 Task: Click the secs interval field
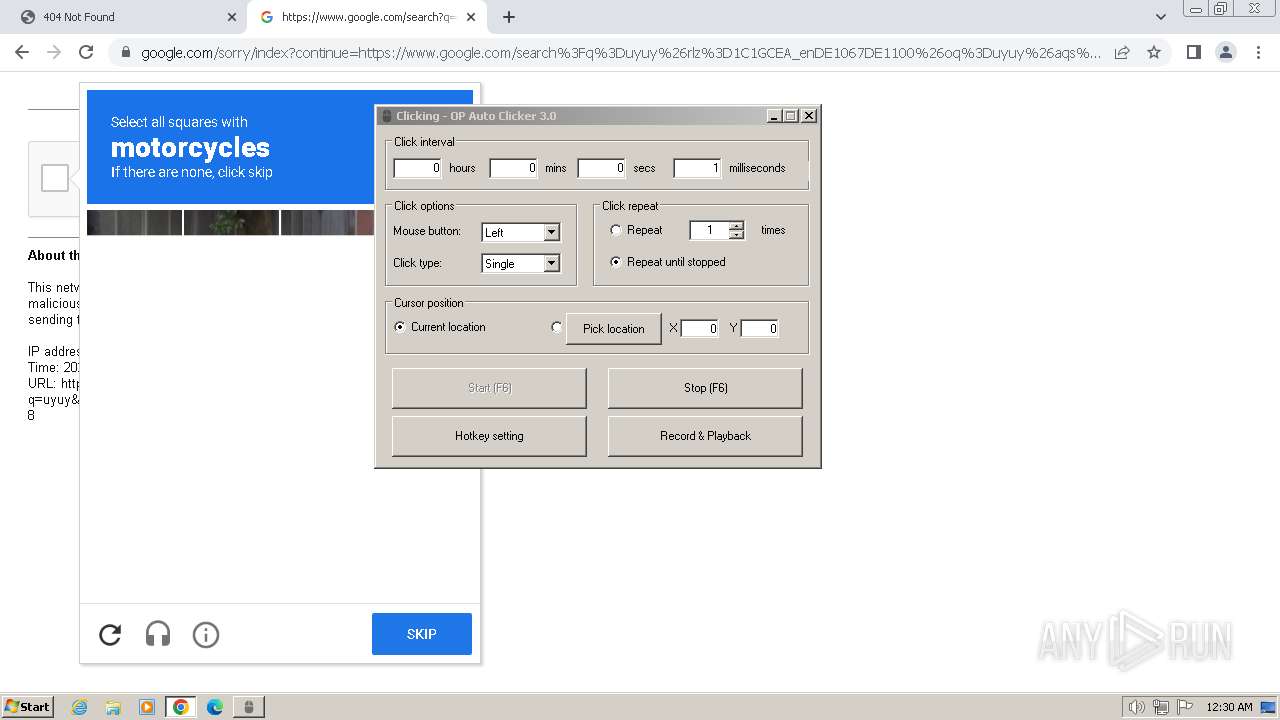tap(602, 168)
